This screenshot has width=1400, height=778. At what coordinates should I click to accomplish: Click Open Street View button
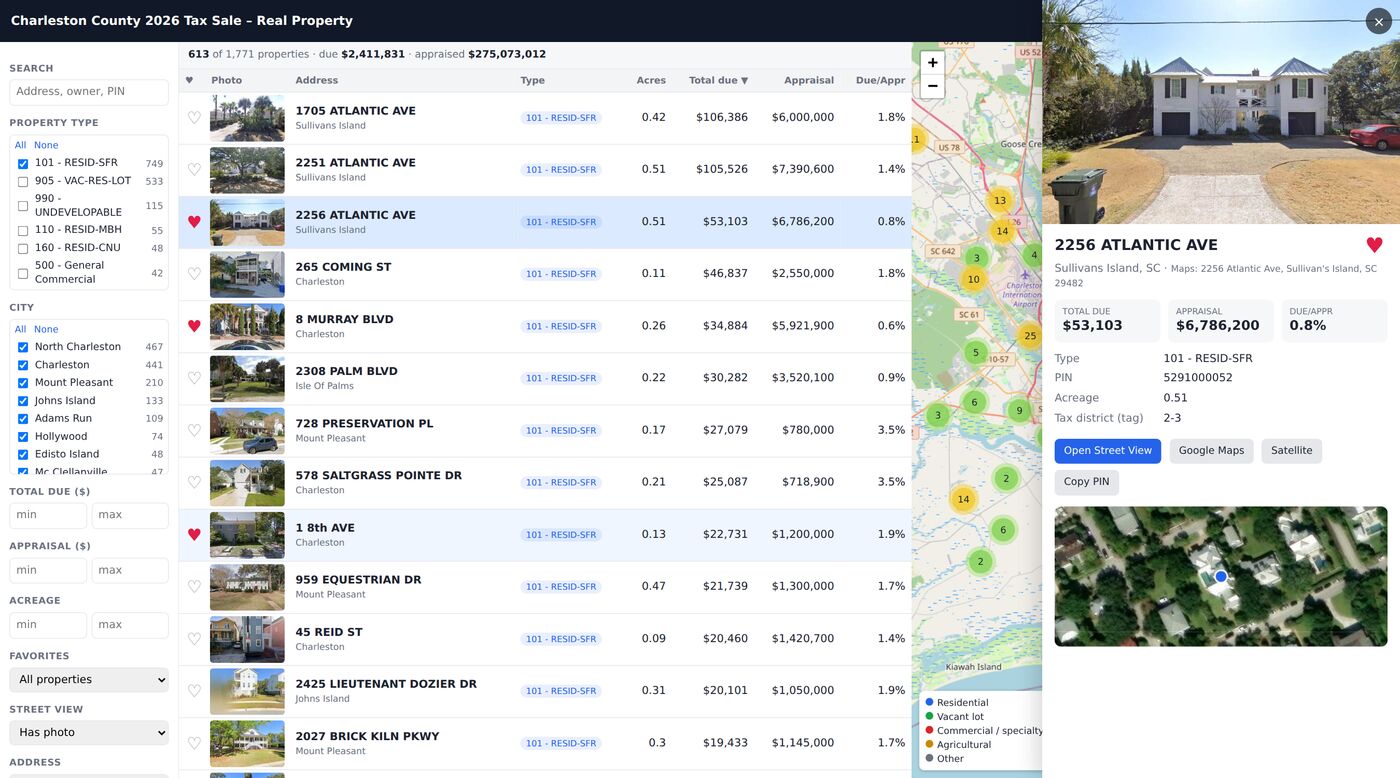click(x=1107, y=451)
